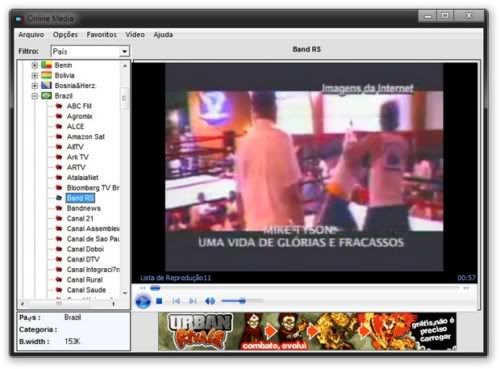Image resolution: width=500 pixels, height=369 pixels.
Task: Select the Canal Rural channel
Action: coord(85,280)
